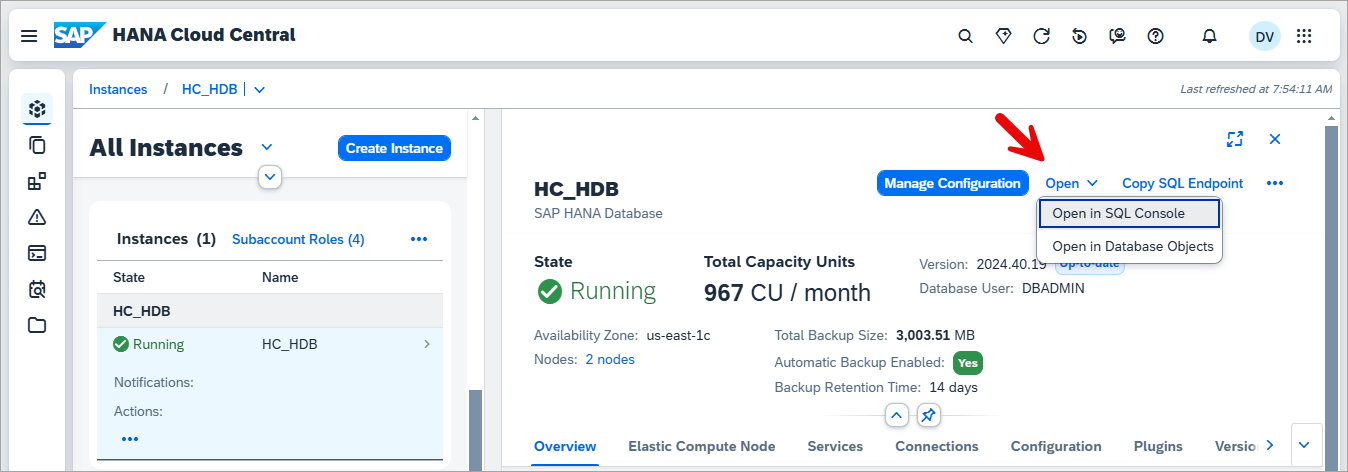Pin the header with pin icon

pyautogui.click(x=929, y=415)
